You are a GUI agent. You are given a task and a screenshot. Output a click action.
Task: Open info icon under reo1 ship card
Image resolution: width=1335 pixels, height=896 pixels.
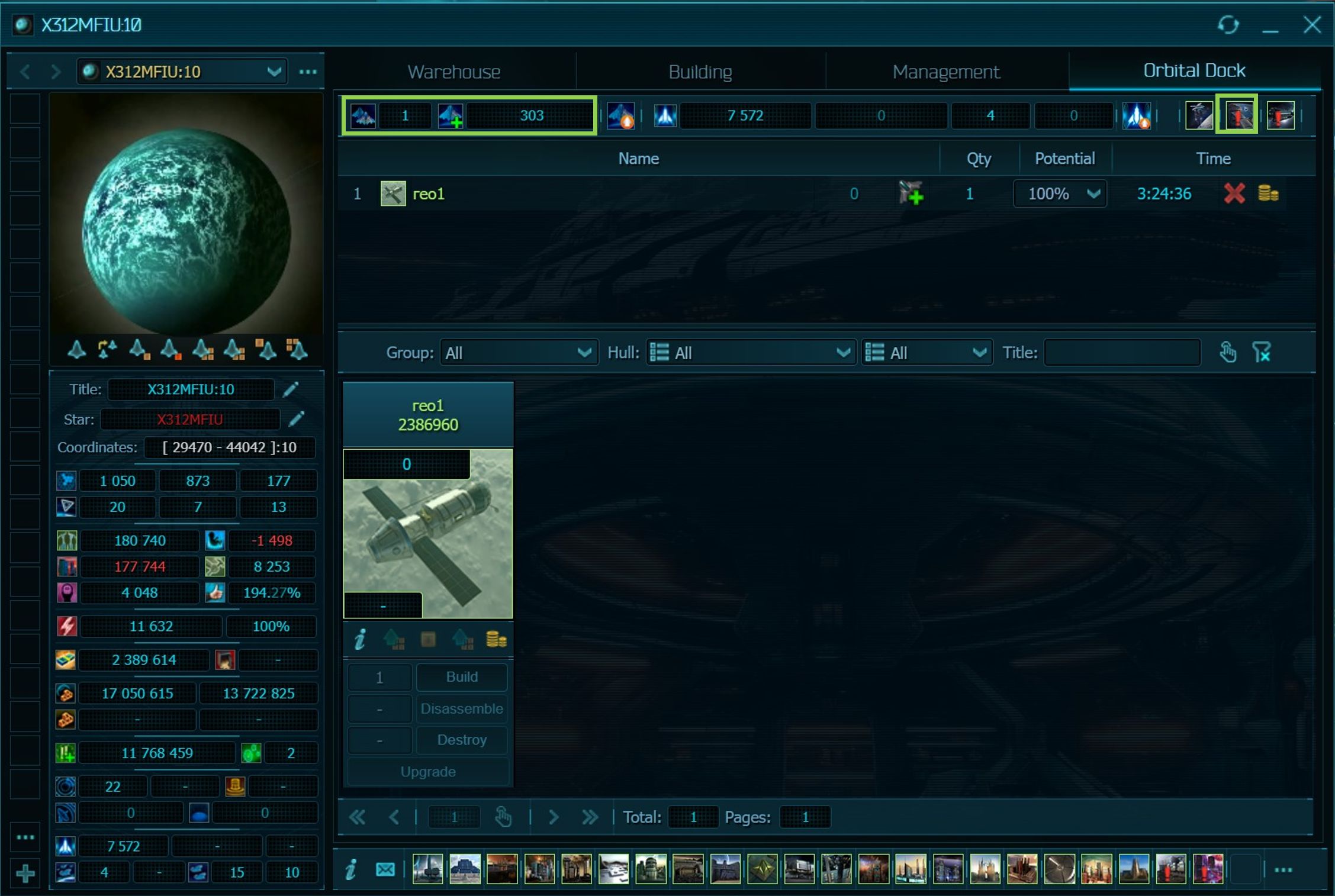(360, 640)
